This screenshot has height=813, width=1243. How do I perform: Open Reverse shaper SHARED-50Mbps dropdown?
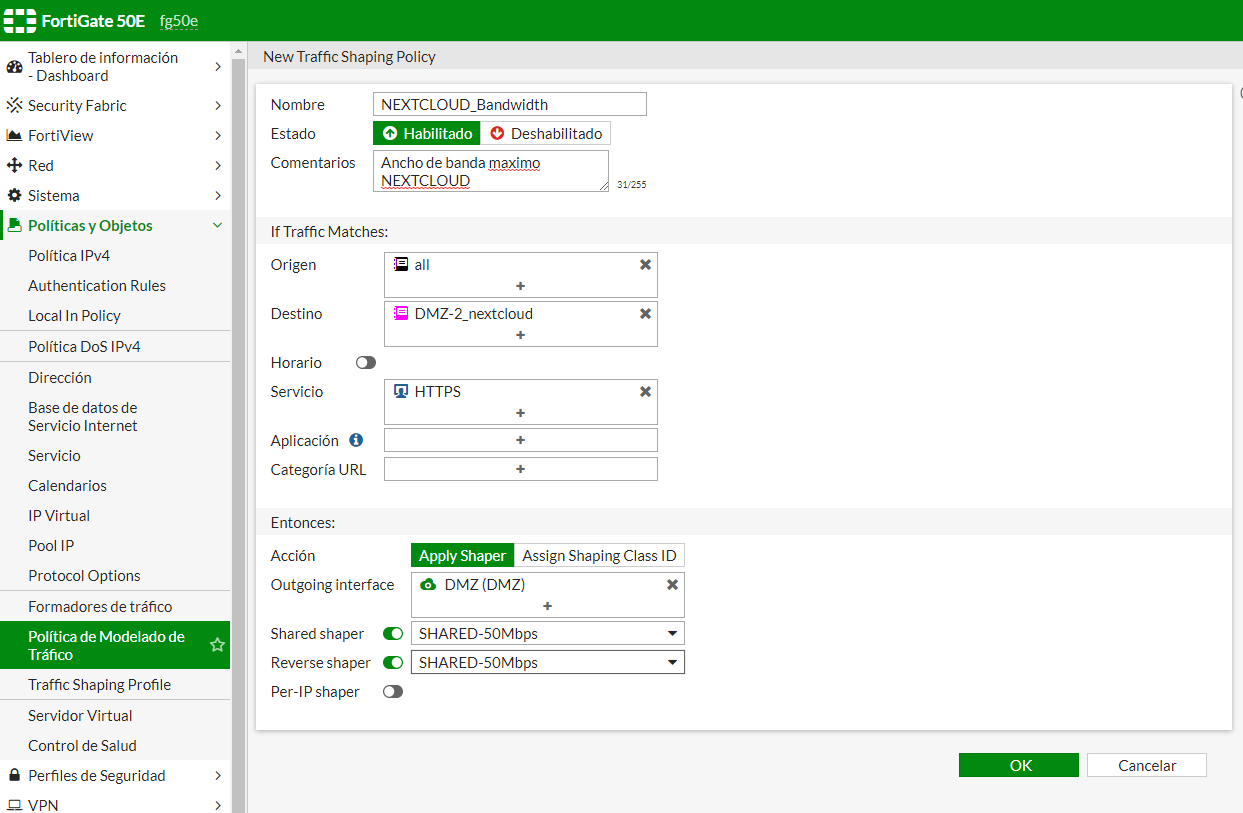click(548, 662)
